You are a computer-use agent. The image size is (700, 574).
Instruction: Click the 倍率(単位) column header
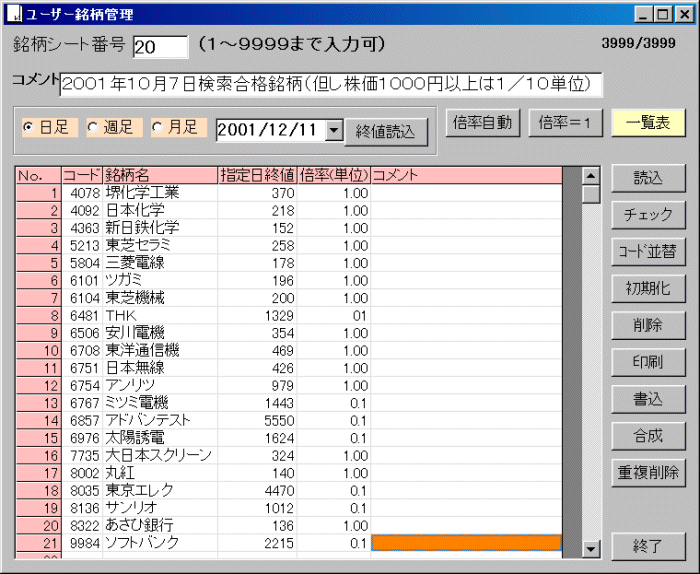point(334,175)
